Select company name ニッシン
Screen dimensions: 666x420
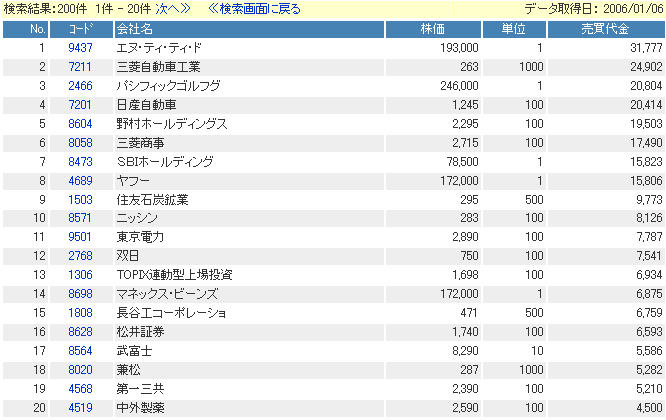click(137, 218)
